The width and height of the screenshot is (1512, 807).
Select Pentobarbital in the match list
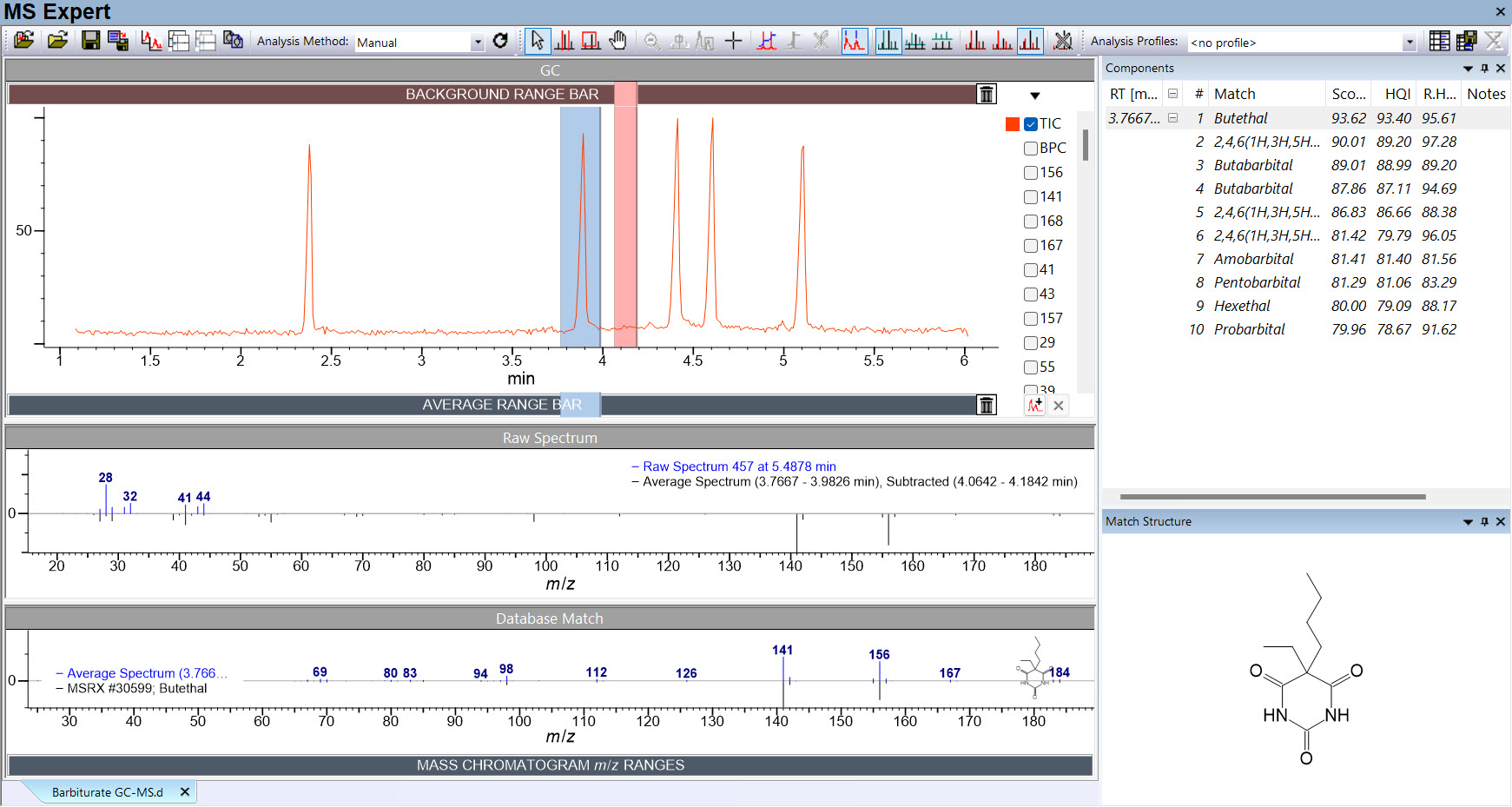pyautogui.click(x=1257, y=282)
